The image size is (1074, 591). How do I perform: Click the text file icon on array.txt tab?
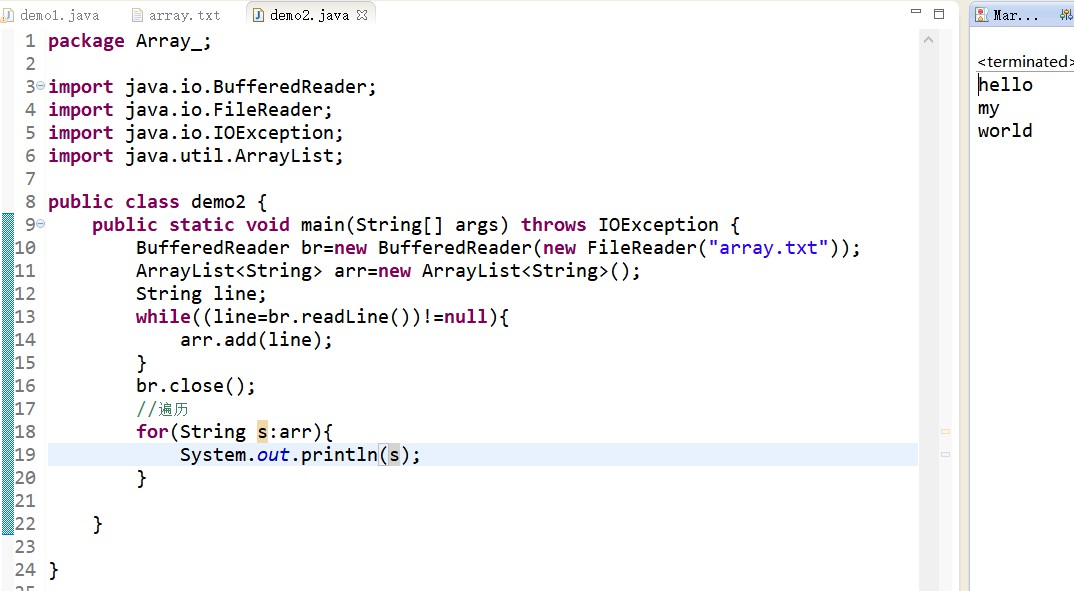point(138,15)
